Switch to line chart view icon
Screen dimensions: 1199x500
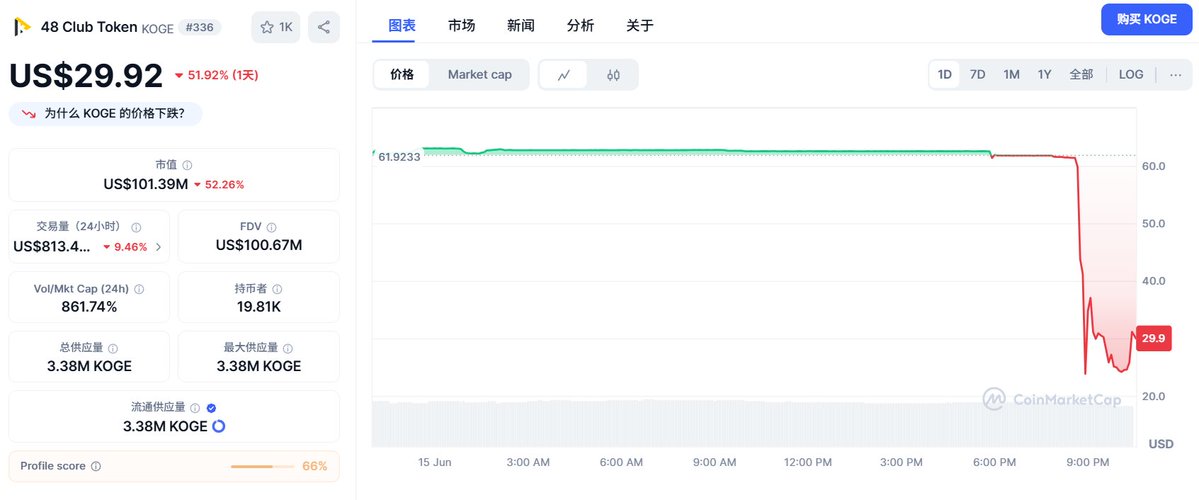pos(564,75)
